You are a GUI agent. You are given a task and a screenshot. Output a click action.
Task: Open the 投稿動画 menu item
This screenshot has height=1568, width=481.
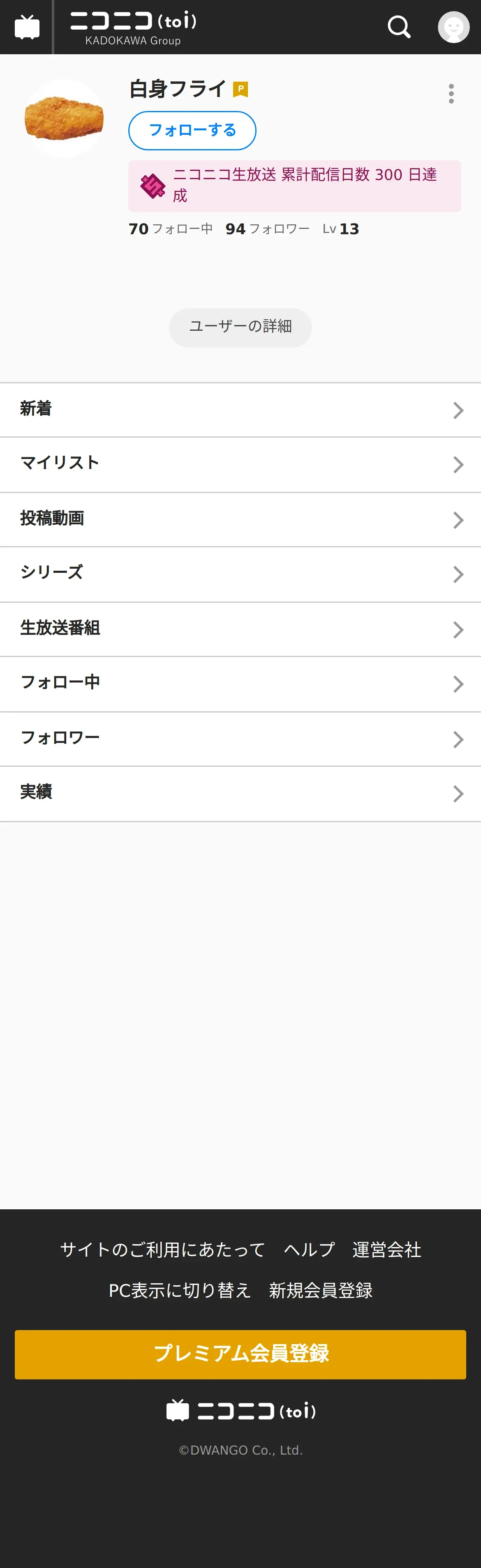click(240, 520)
